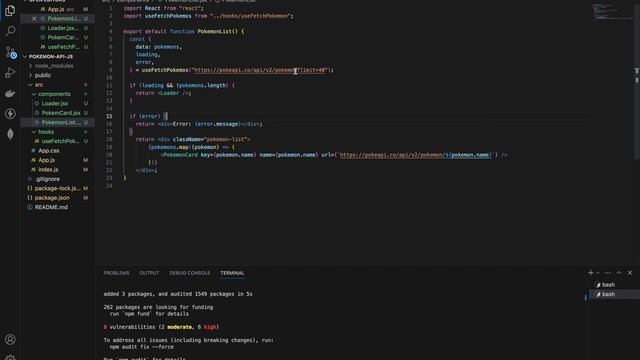Click line number 15 in the gutter
The height and width of the screenshot is (360, 640).
pyautogui.click(x=109, y=116)
